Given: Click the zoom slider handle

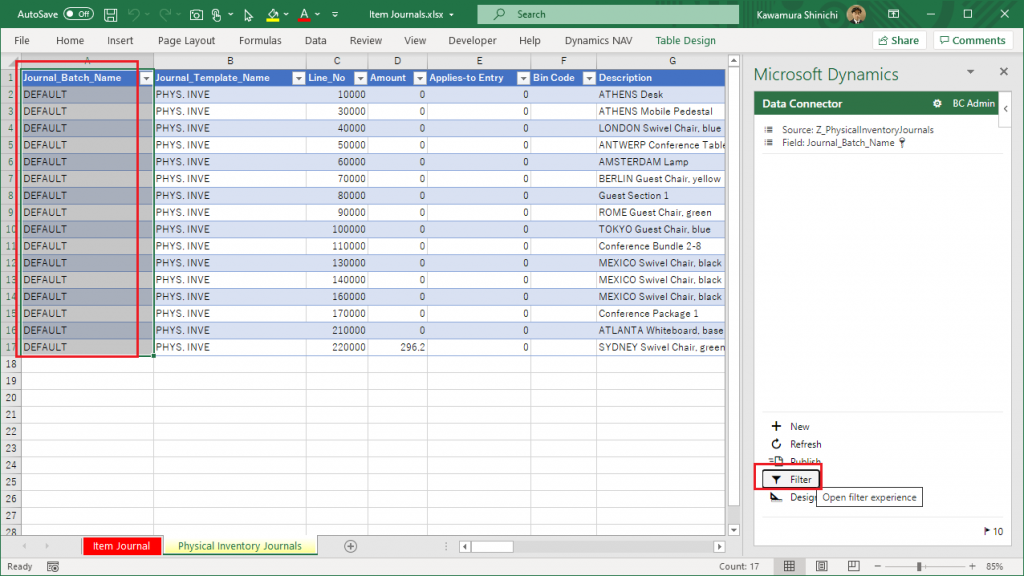Looking at the screenshot, I should coord(919,566).
